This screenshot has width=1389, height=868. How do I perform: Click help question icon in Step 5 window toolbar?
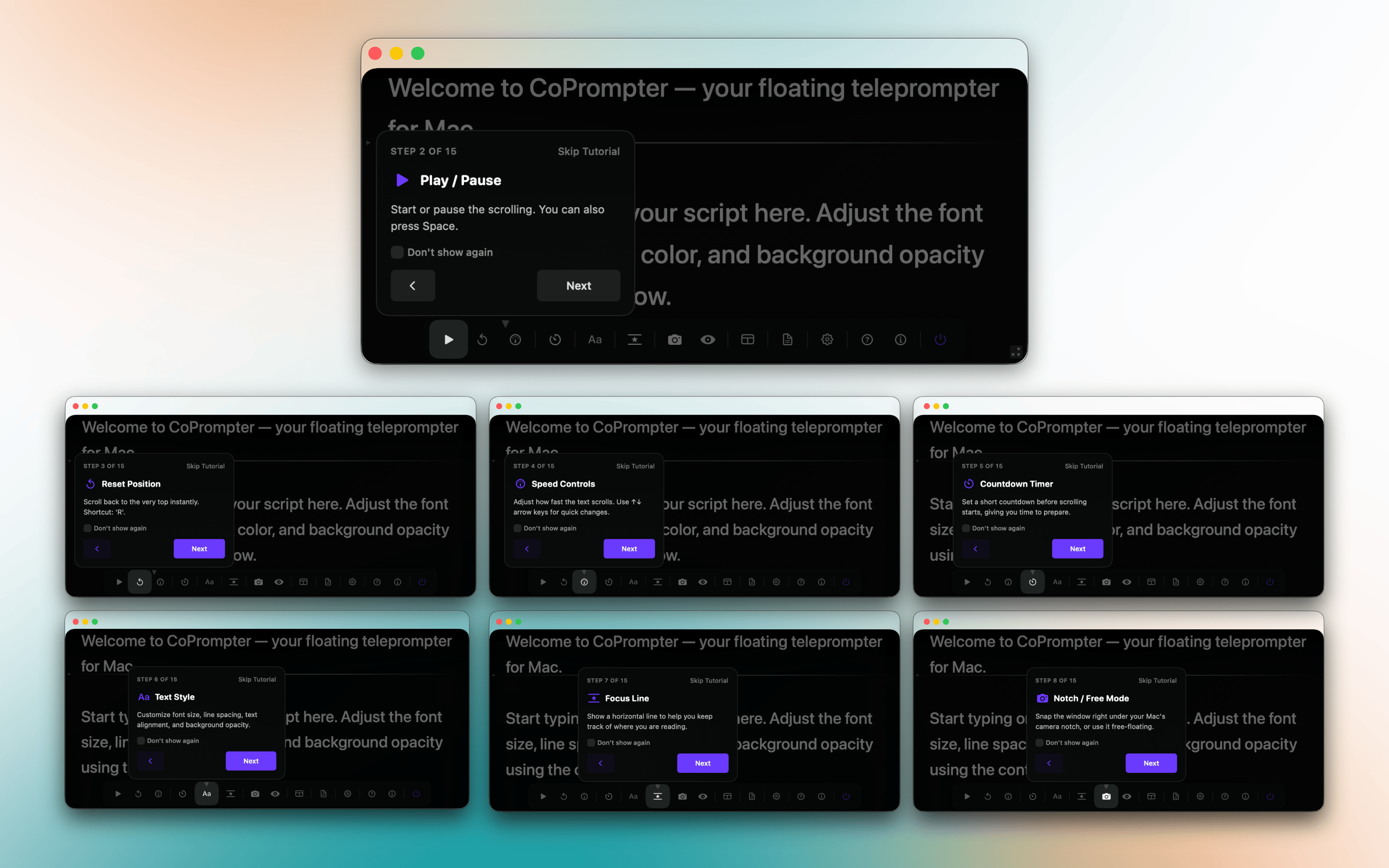[1225, 582]
